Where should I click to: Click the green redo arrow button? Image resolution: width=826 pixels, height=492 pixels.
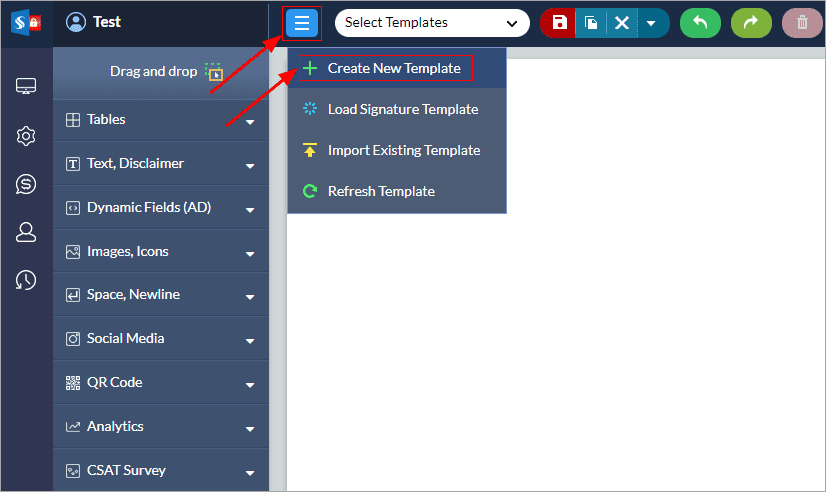(751, 23)
